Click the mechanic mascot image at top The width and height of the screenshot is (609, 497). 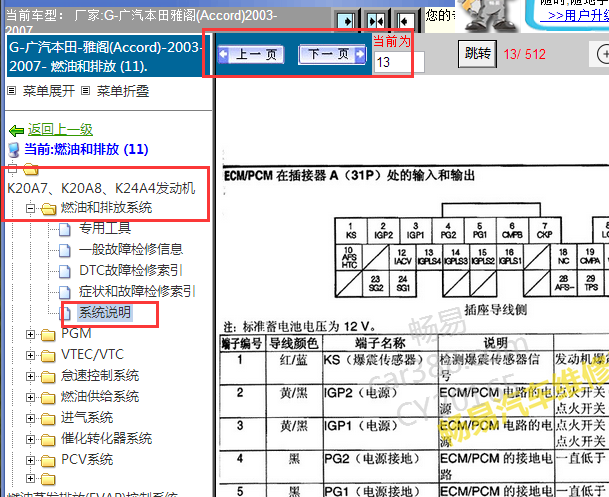(488, 16)
